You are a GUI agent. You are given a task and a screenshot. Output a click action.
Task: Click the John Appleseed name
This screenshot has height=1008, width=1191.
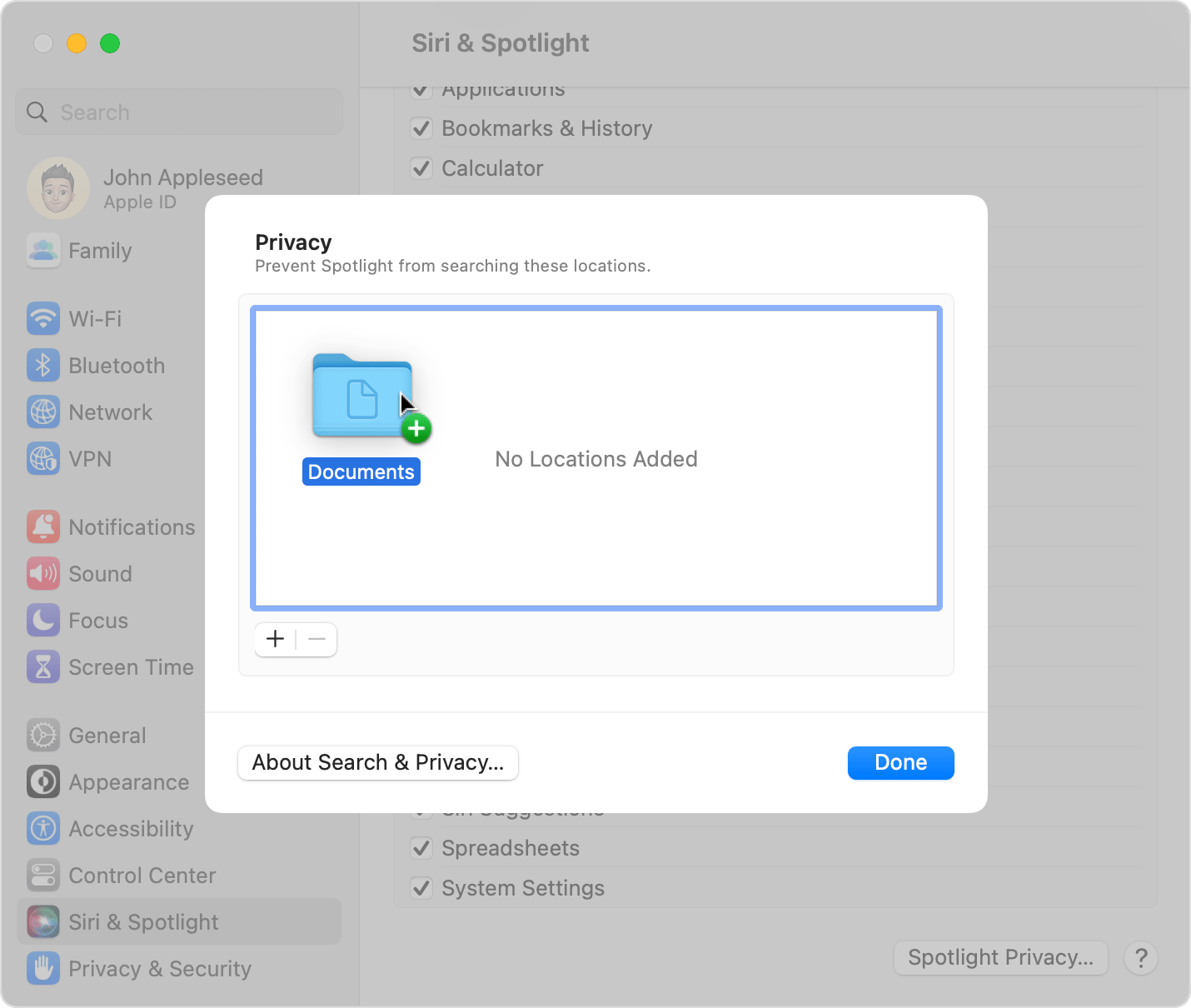[x=183, y=177]
